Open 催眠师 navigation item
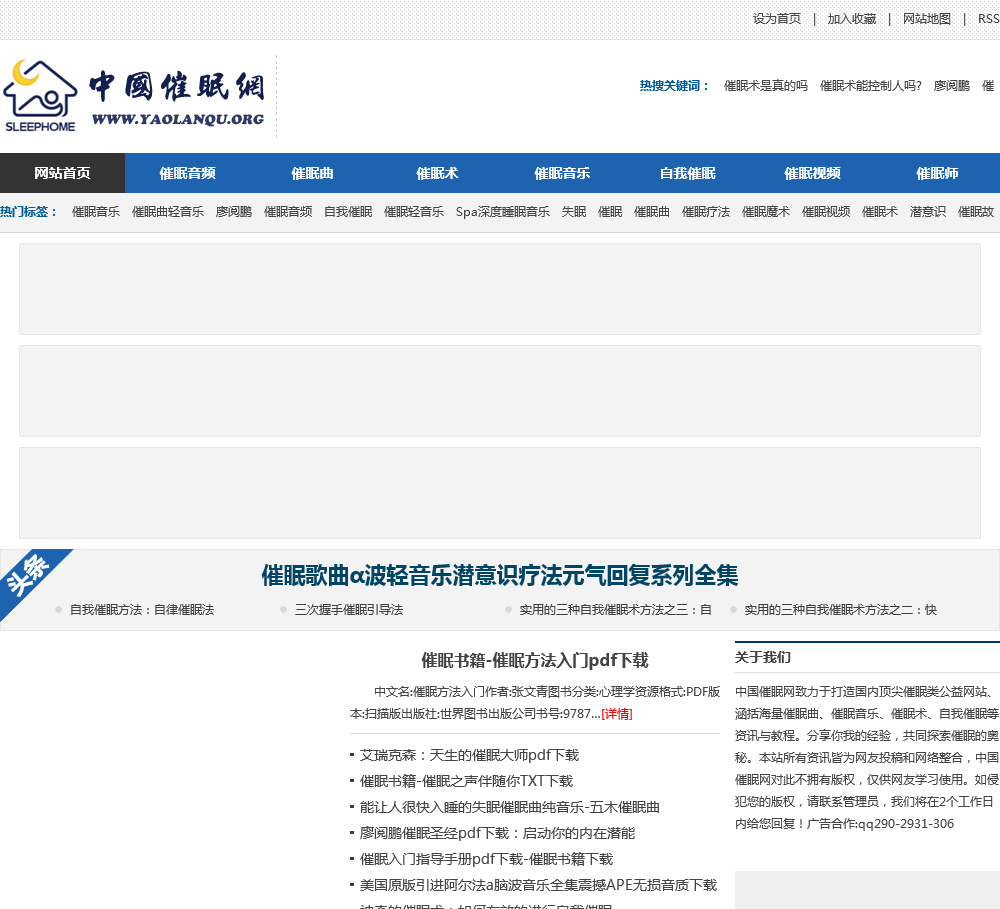Screen dimensions: 1000x909 point(938,173)
